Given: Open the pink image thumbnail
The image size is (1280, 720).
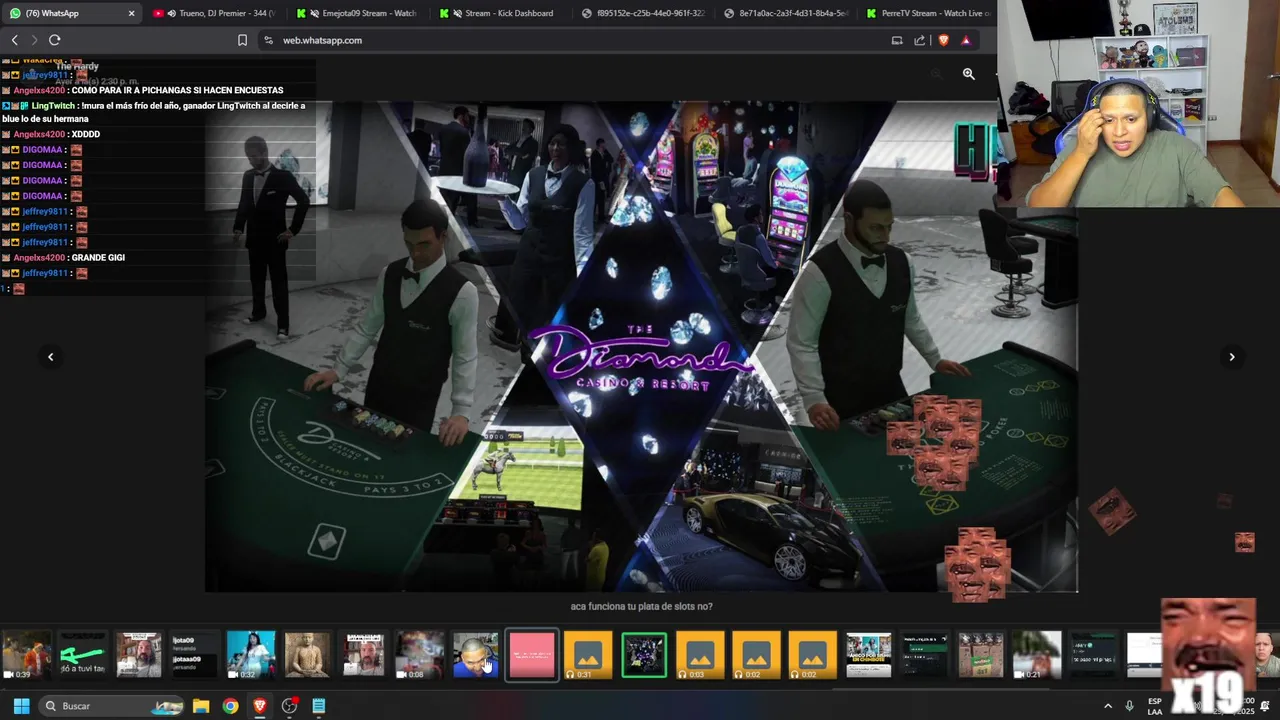Looking at the screenshot, I should point(531,655).
